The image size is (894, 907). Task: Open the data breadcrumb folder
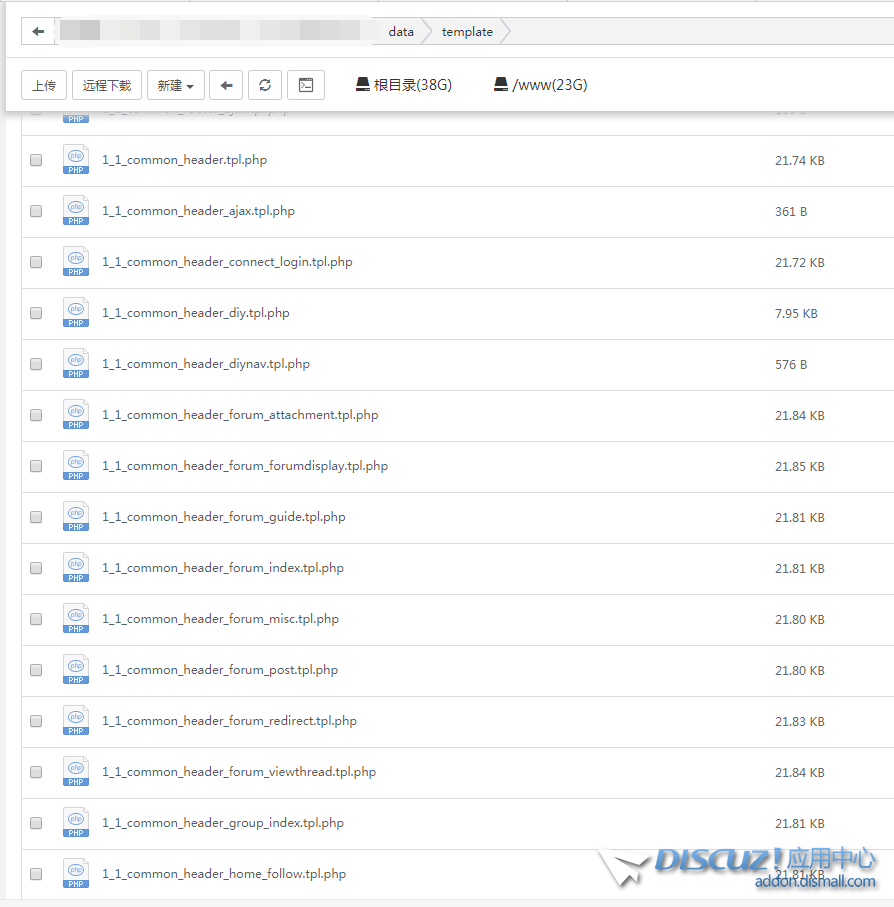click(401, 32)
